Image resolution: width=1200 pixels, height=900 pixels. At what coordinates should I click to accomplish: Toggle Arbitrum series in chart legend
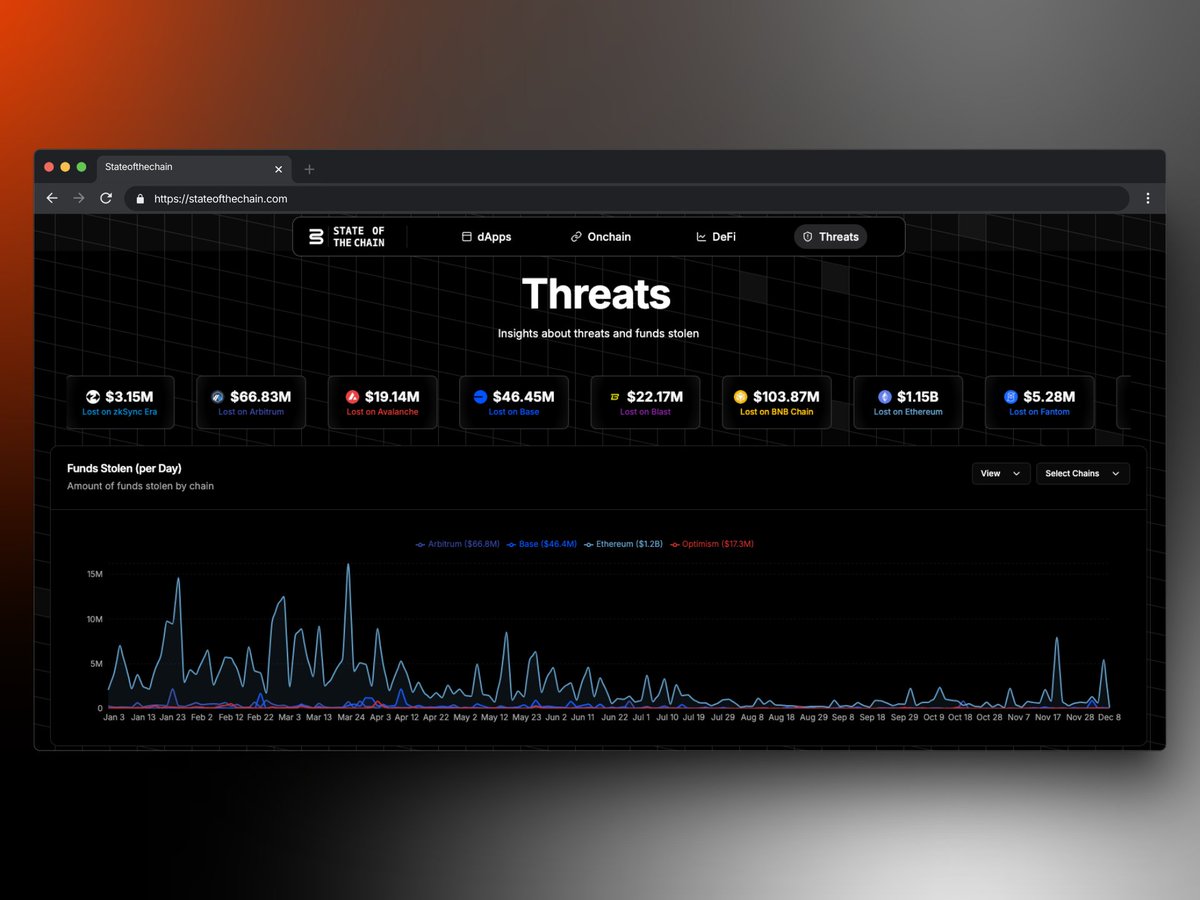pos(458,544)
